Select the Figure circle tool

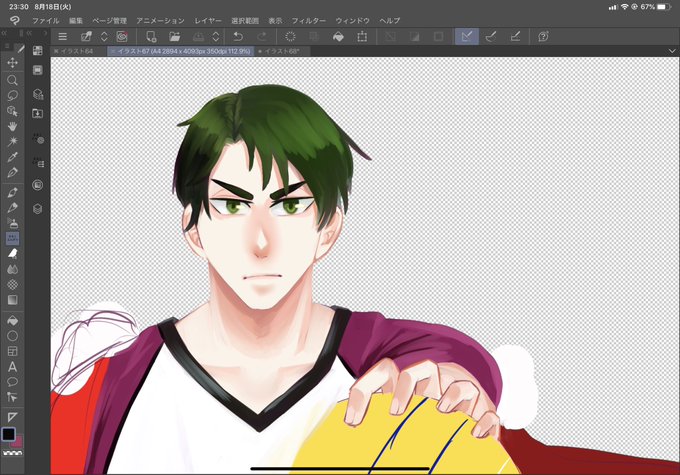pyautogui.click(x=12, y=336)
